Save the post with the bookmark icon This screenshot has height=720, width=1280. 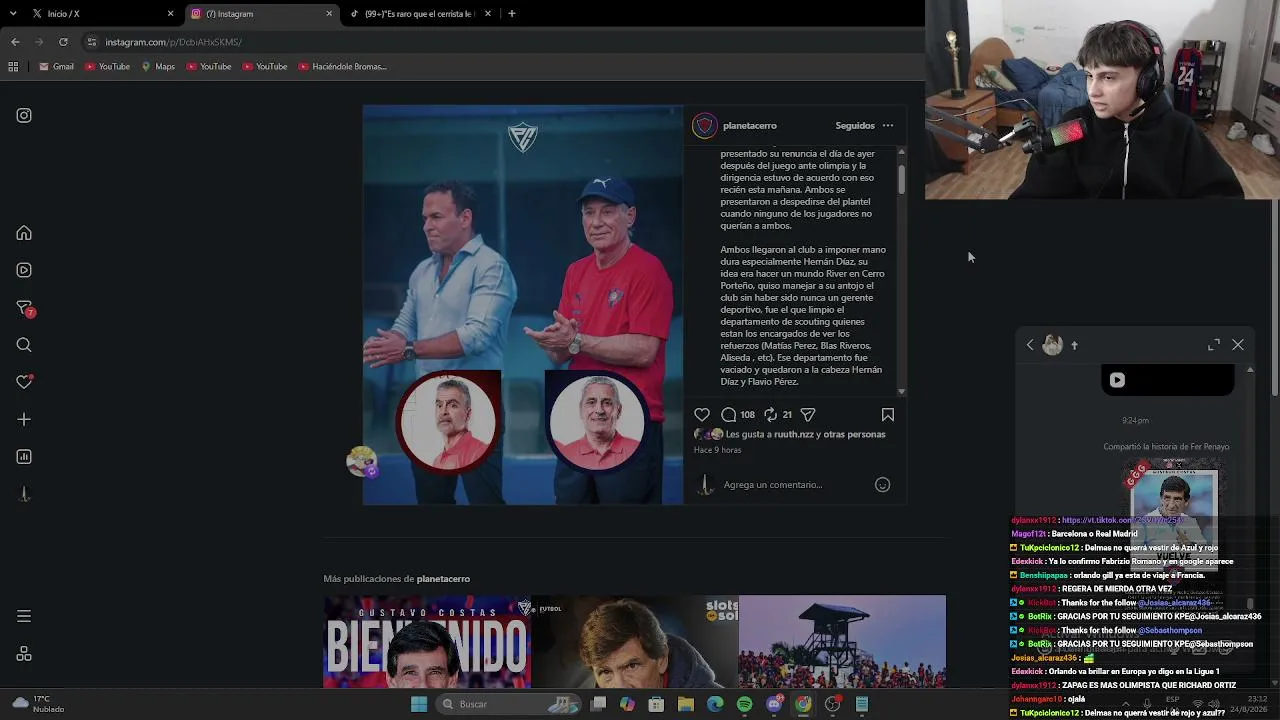pyautogui.click(x=888, y=414)
